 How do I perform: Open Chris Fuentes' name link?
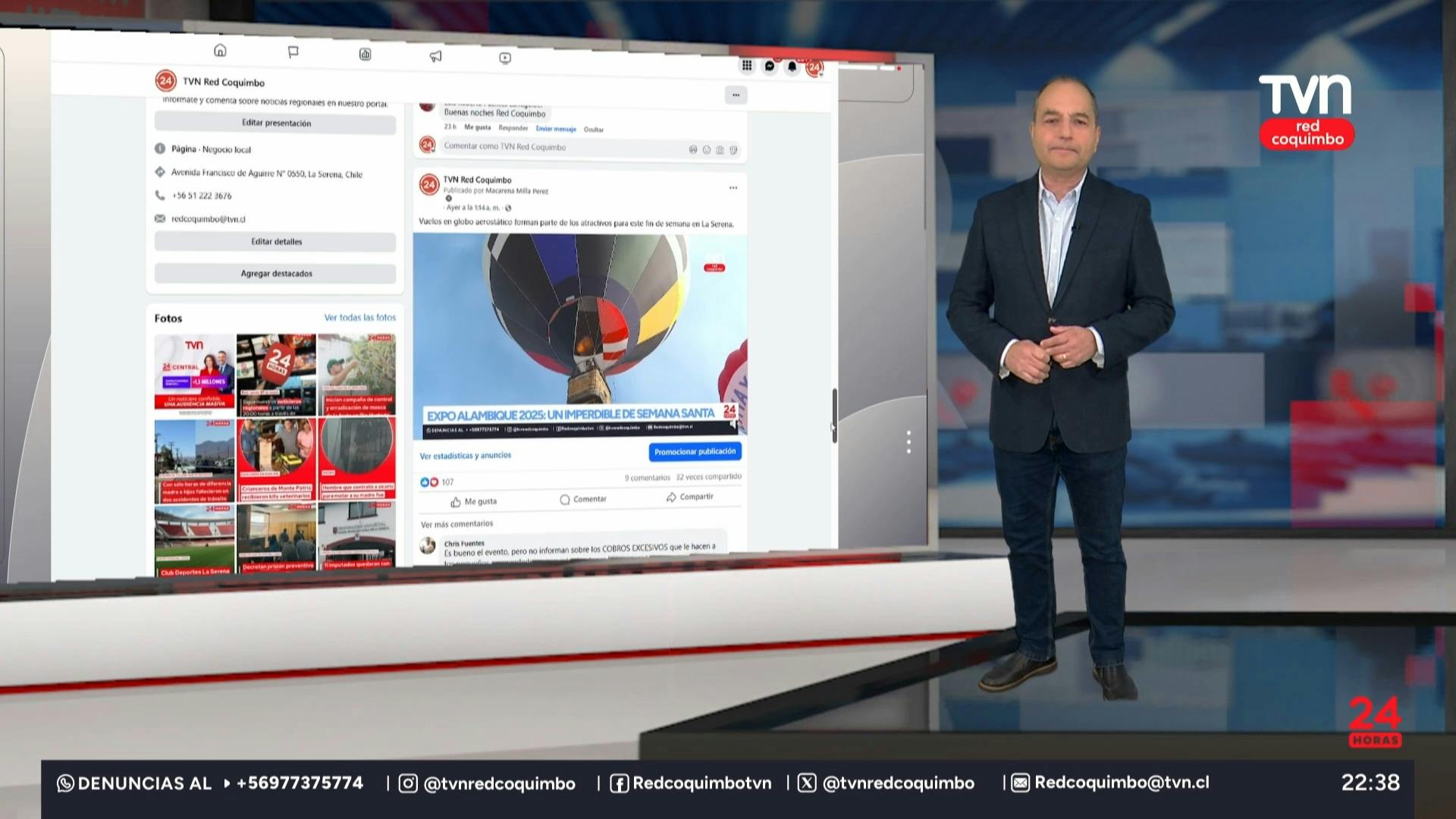click(x=464, y=544)
